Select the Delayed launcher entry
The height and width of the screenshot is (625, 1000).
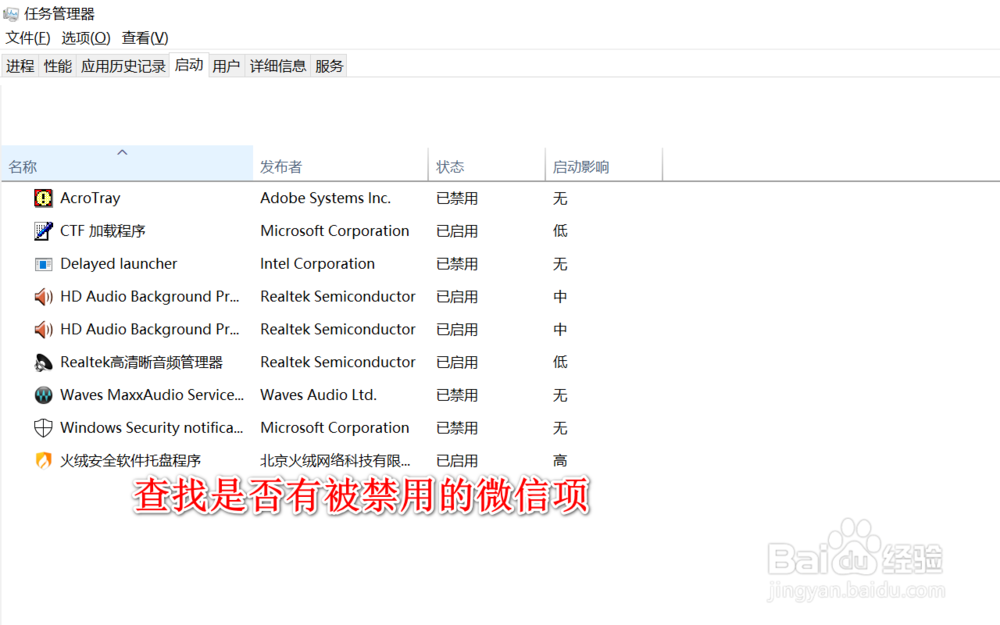pyautogui.click(x=119, y=264)
